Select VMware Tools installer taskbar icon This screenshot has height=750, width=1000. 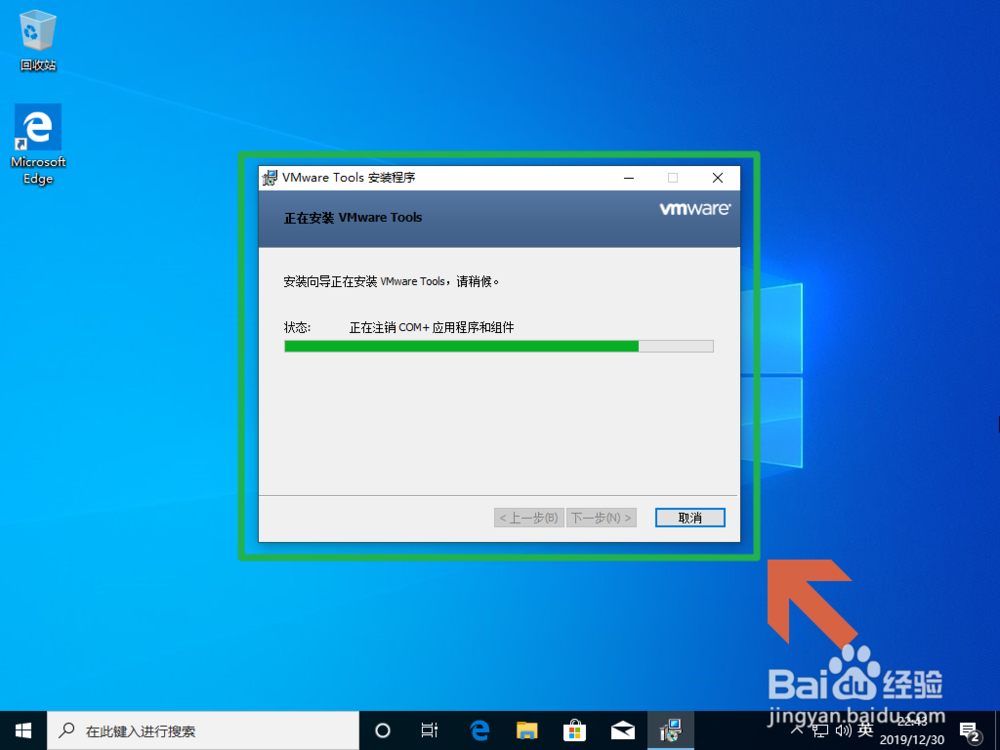671,730
